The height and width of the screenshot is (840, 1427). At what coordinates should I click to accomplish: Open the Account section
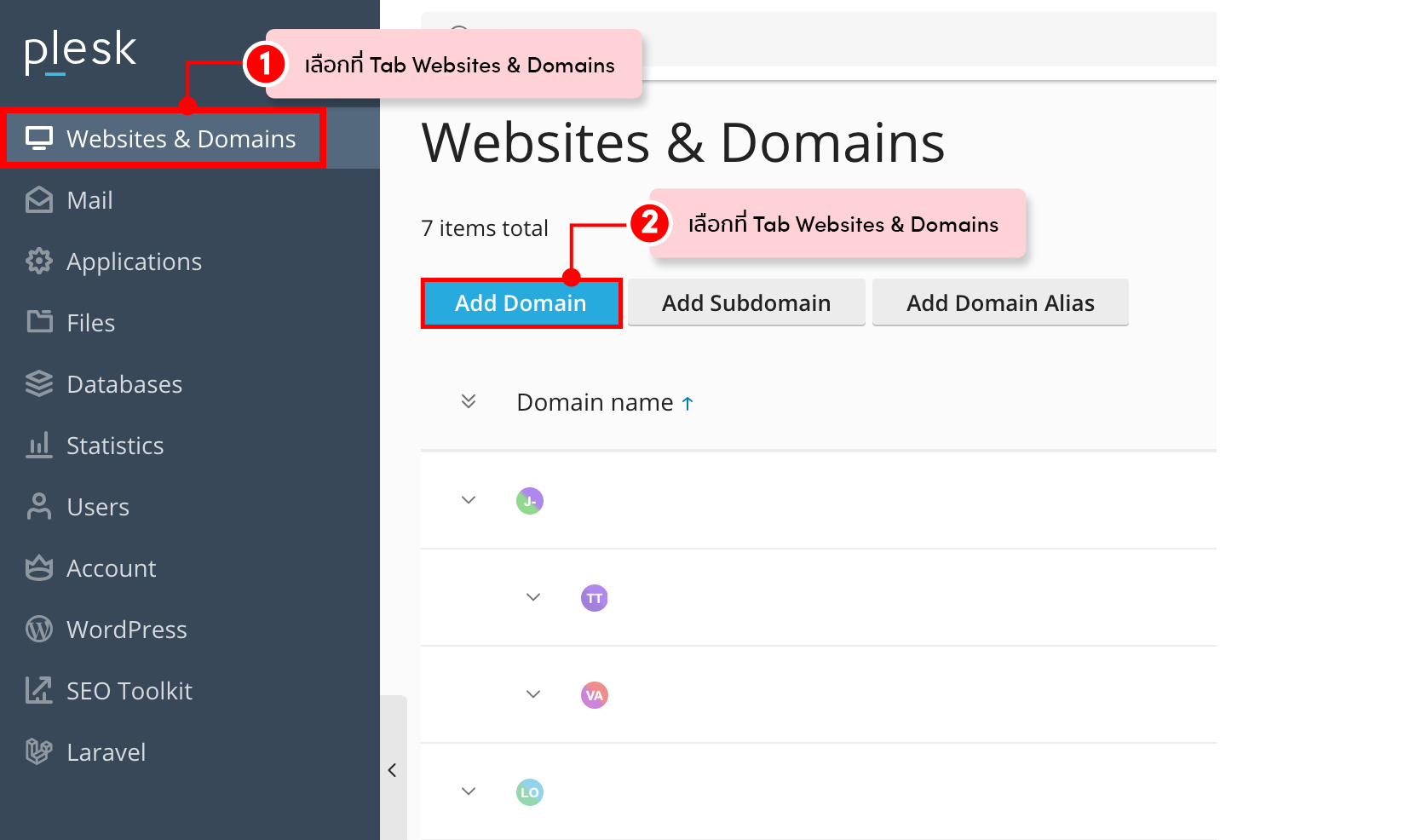[190, 567]
